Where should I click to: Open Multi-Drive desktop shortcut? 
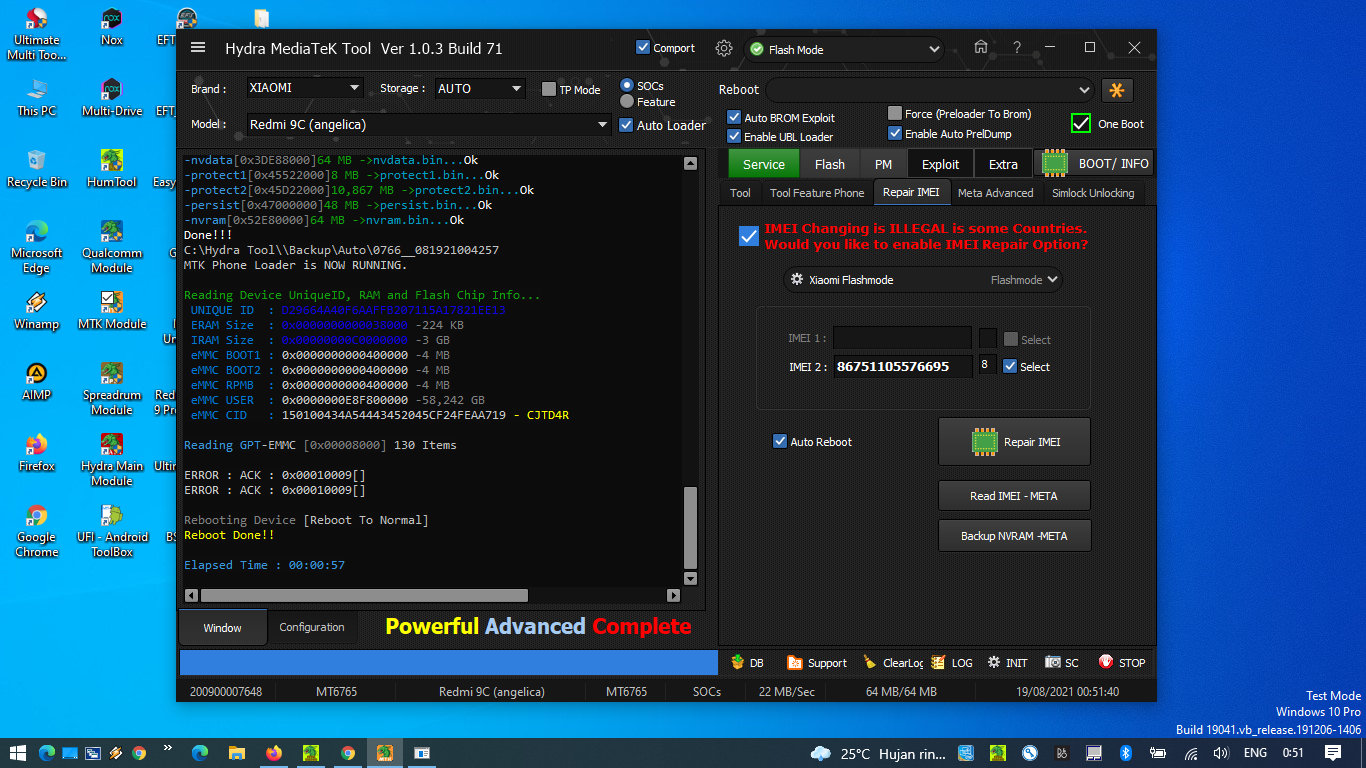112,98
